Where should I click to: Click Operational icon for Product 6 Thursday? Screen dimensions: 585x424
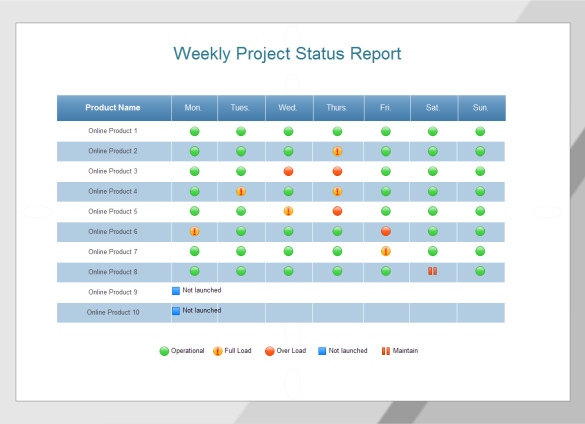coord(337,231)
